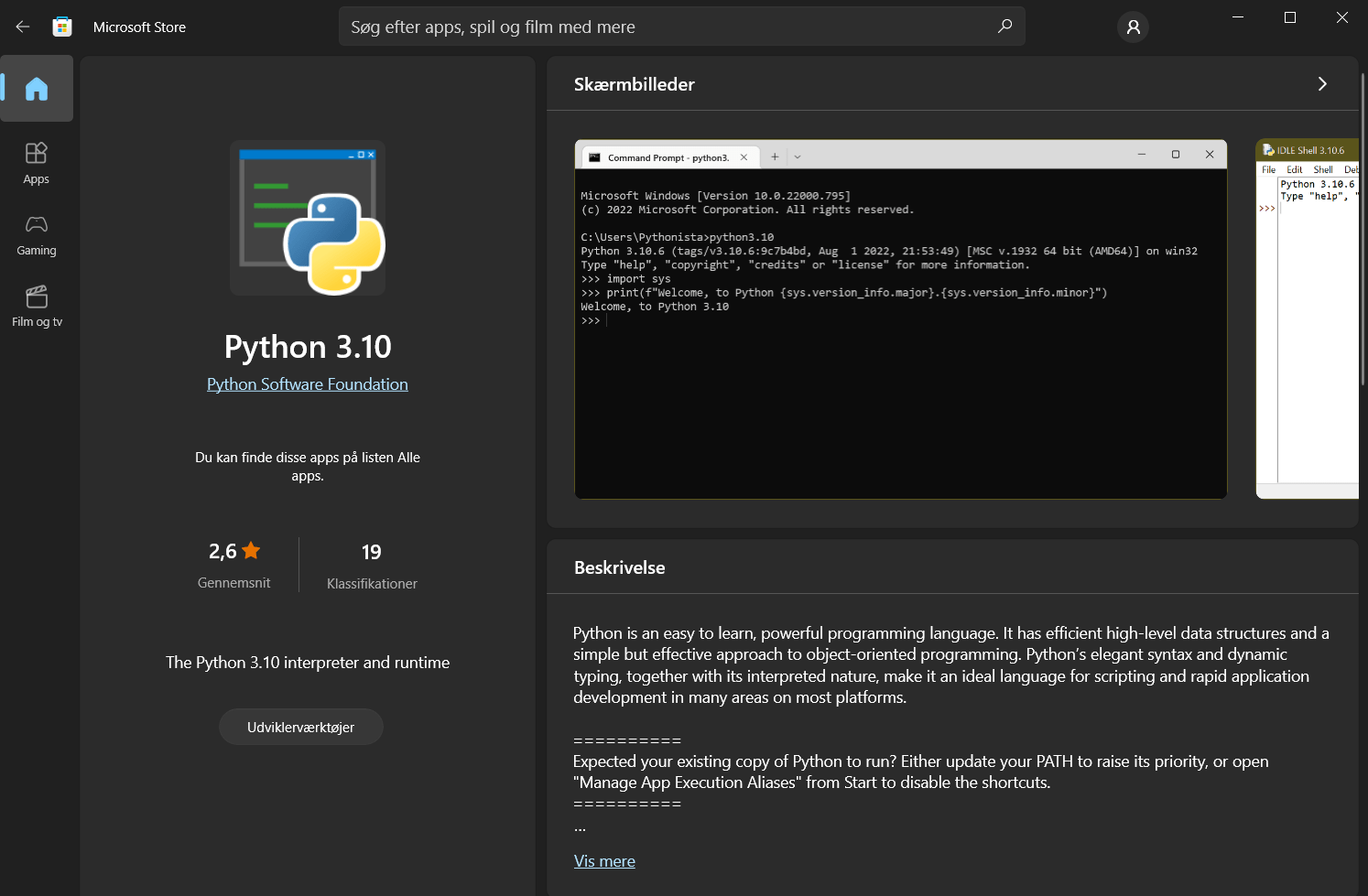Click the orange star rating icon

pos(252,550)
